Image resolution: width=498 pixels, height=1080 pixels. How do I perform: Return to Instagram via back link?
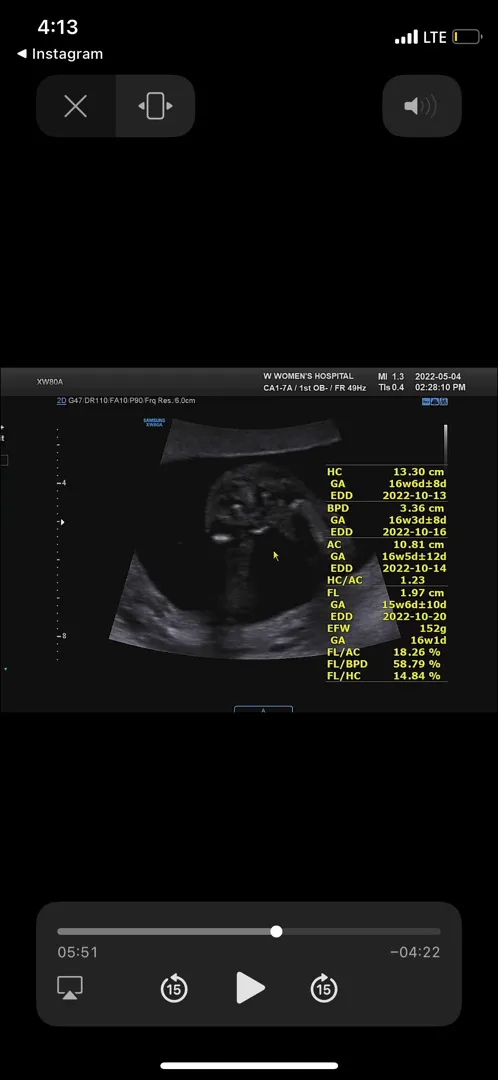pyautogui.click(x=60, y=54)
